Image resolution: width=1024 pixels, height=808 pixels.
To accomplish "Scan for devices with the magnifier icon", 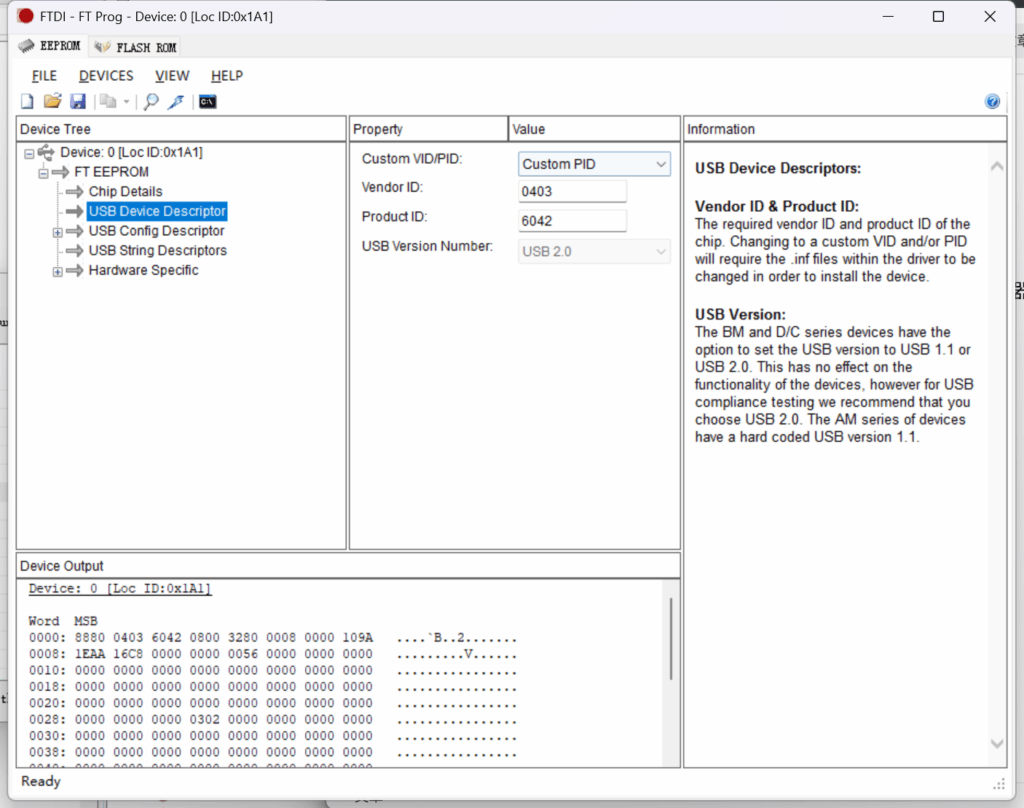I will [151, 101].
